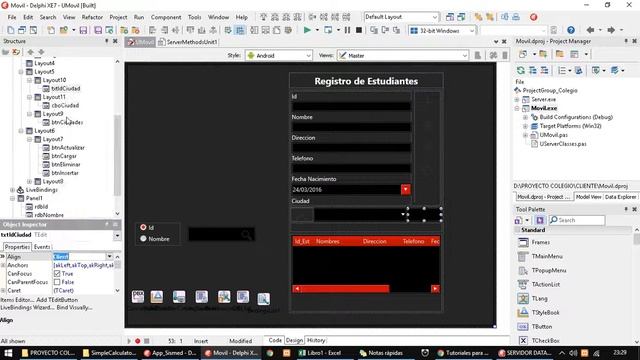Click the Add TEditButton link
640x360 pixels.
57,300
